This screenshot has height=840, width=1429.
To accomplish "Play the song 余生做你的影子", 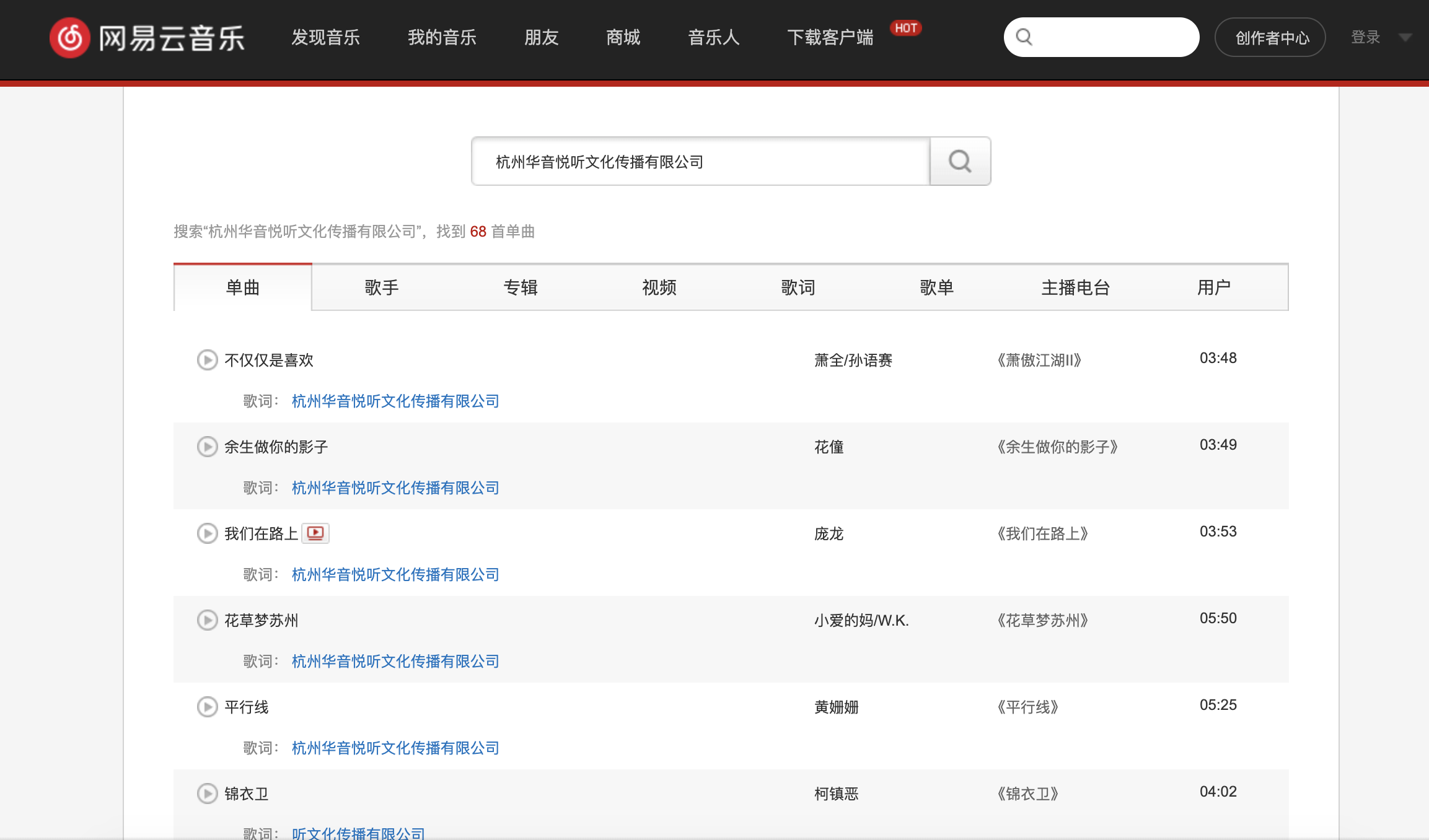I will (207, 447).
